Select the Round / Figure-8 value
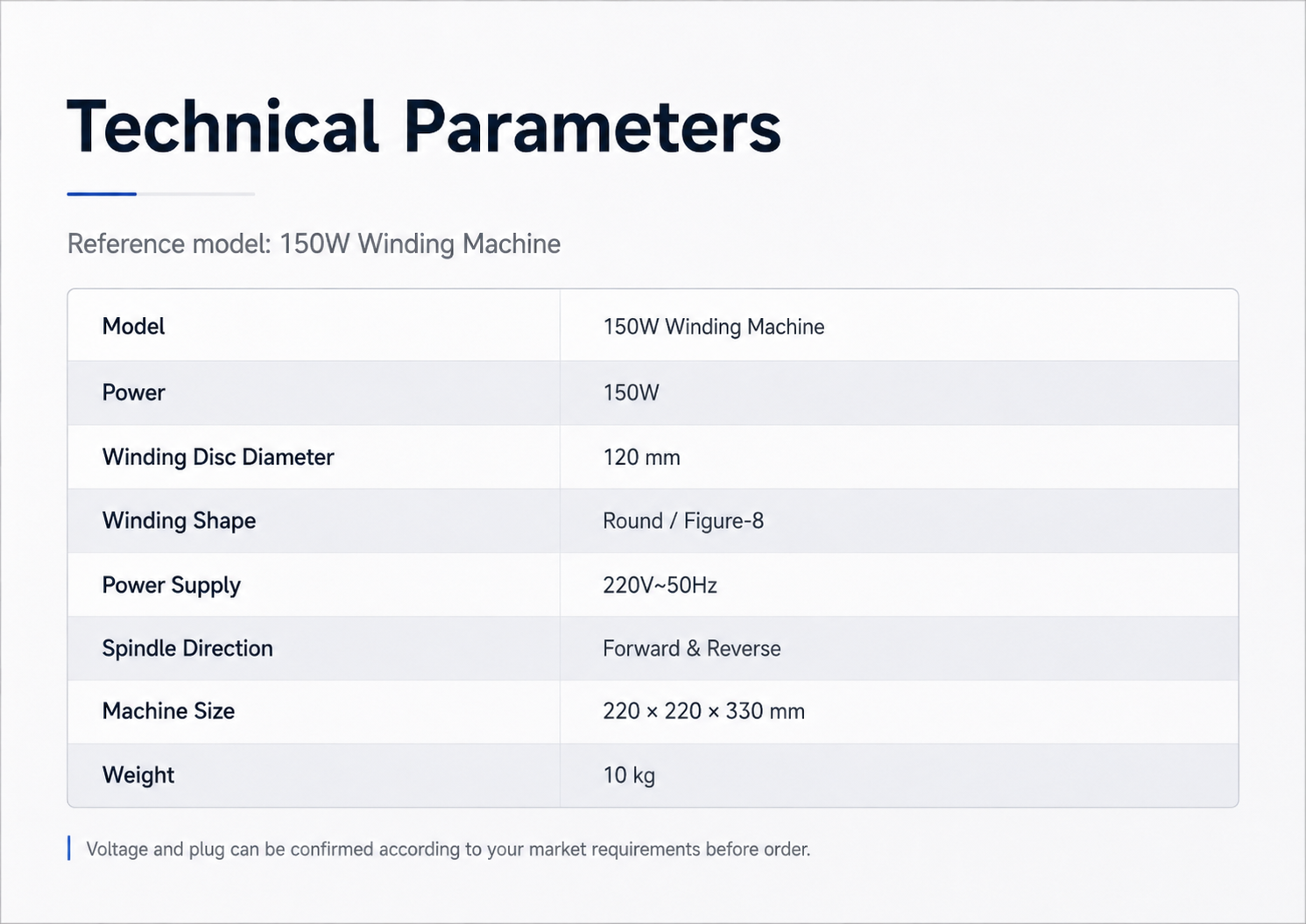This screenshot has height=924, width=1306. 683,521
